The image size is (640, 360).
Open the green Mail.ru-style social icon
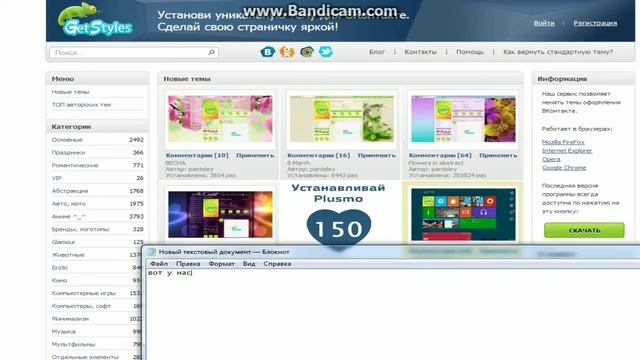(307, 52)
